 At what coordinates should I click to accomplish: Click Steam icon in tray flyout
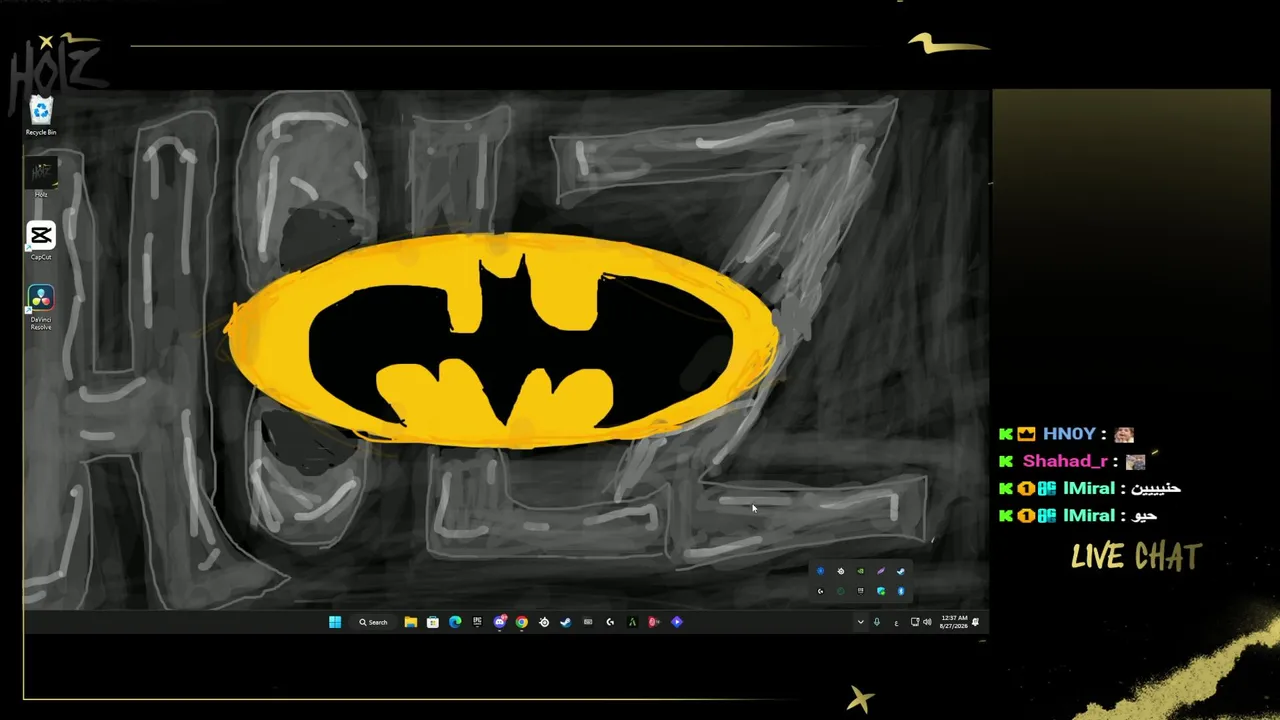point(901,571)
